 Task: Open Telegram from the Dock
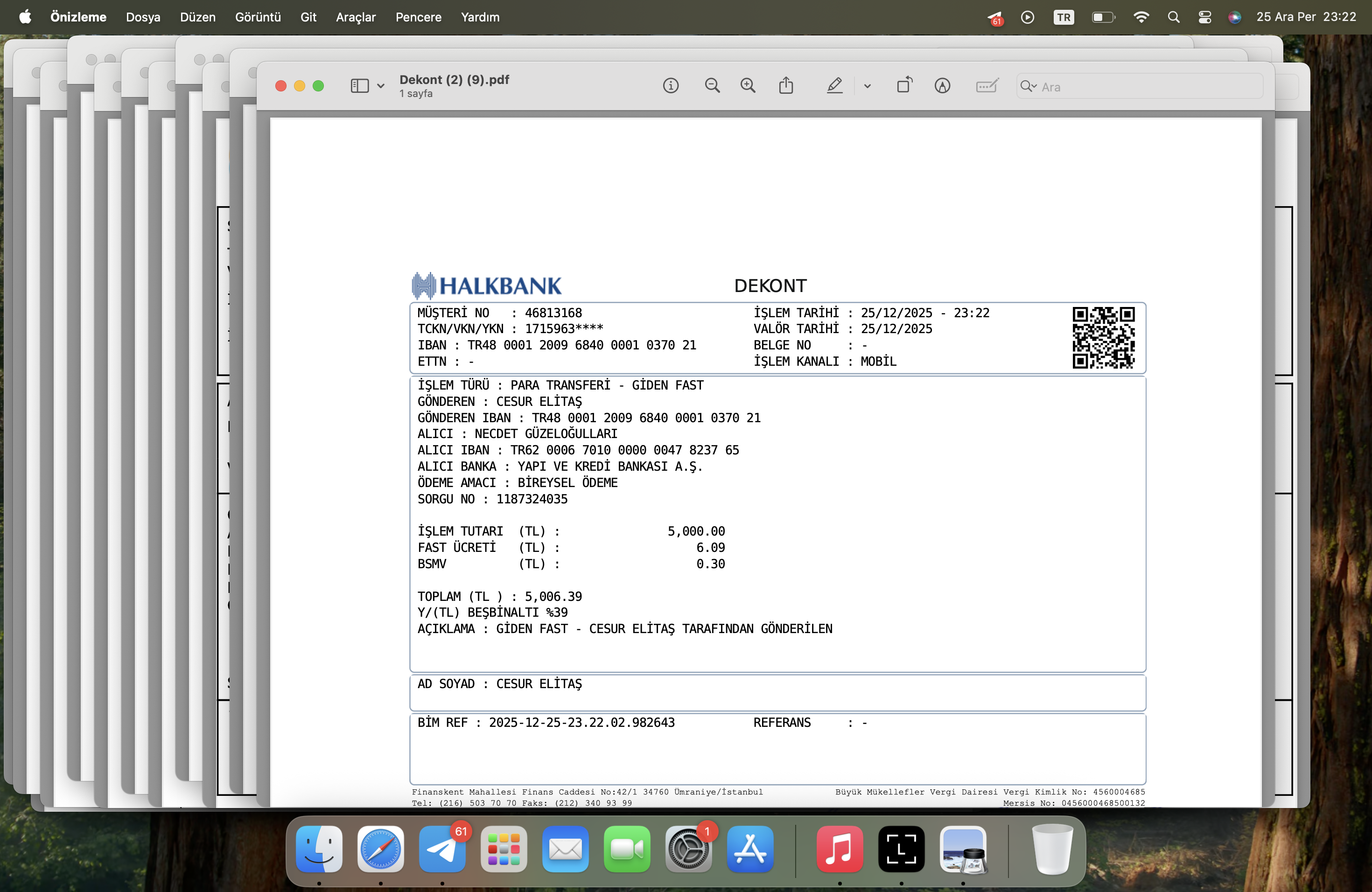coord(442,849)
